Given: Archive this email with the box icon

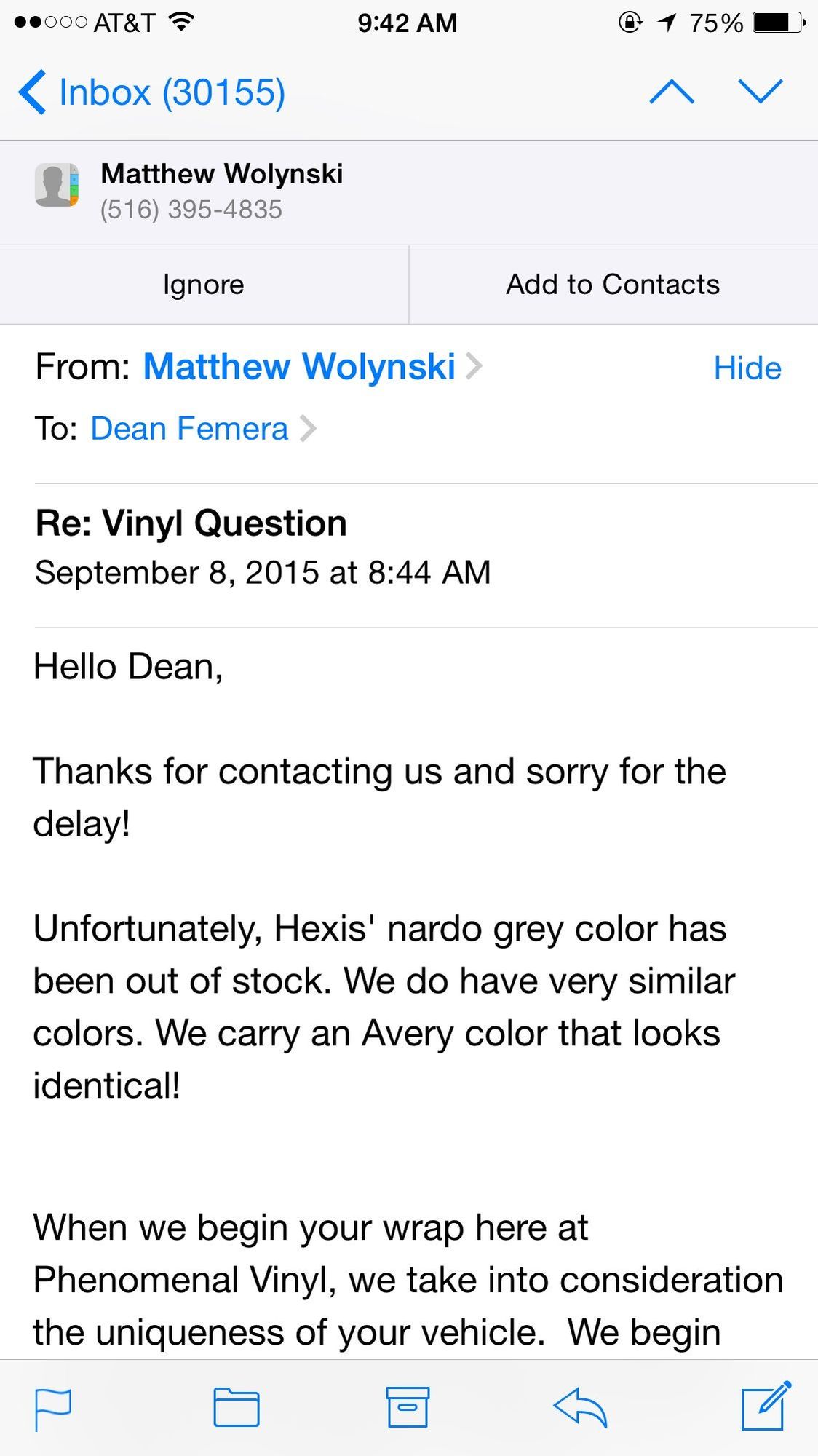Looking at the screenshot, I should (x=408, y=1406).
